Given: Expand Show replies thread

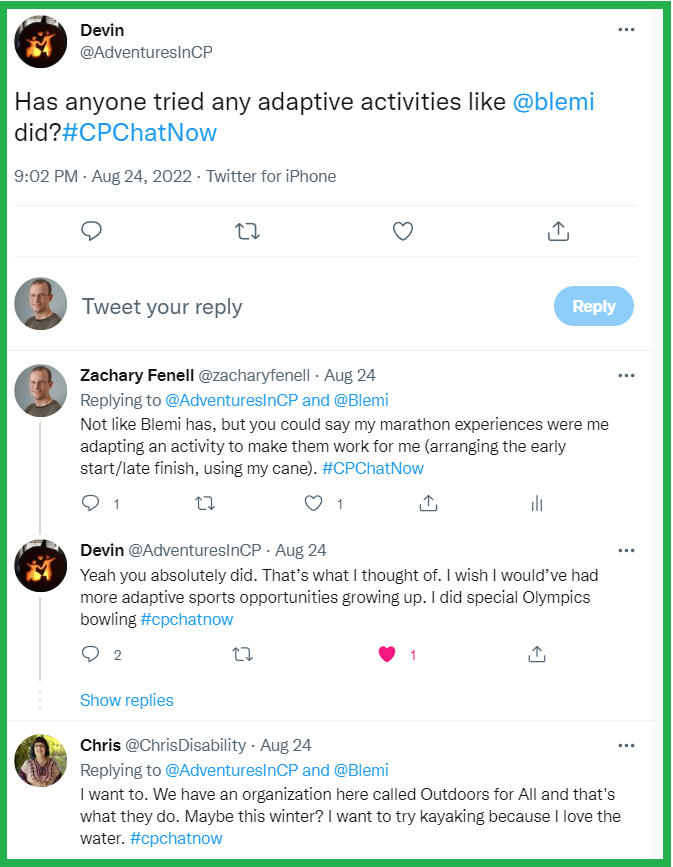Looking at the screenshot, I should point(127,700).
